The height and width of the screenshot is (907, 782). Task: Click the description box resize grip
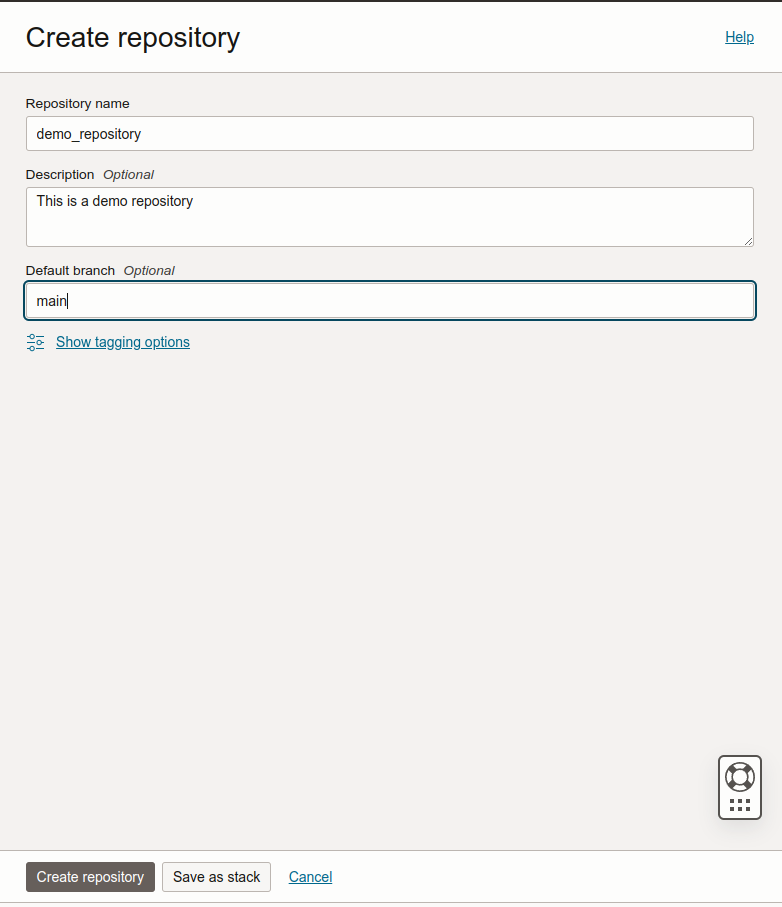tap(747, 241)
